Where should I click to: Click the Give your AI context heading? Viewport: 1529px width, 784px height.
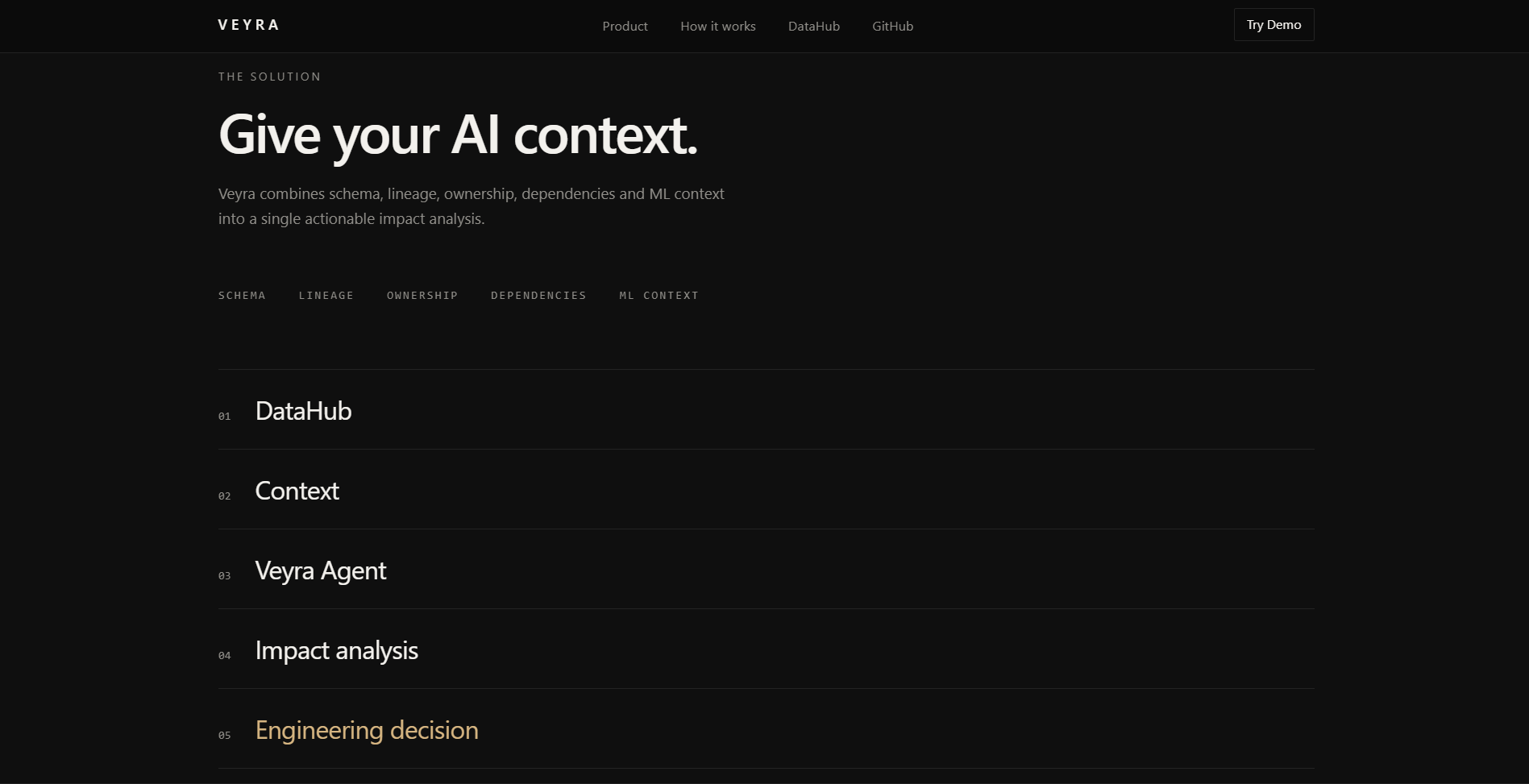(458, 135)
